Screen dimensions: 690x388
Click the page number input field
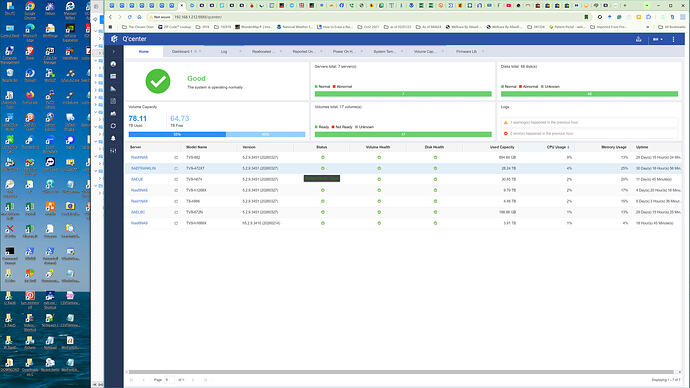tap(169, 380)
